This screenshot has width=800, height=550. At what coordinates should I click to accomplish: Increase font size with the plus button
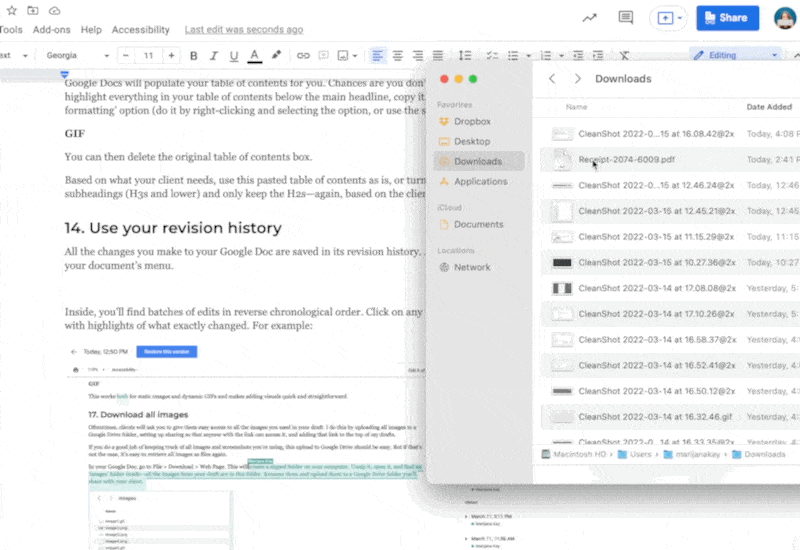[x=172, y=55]
